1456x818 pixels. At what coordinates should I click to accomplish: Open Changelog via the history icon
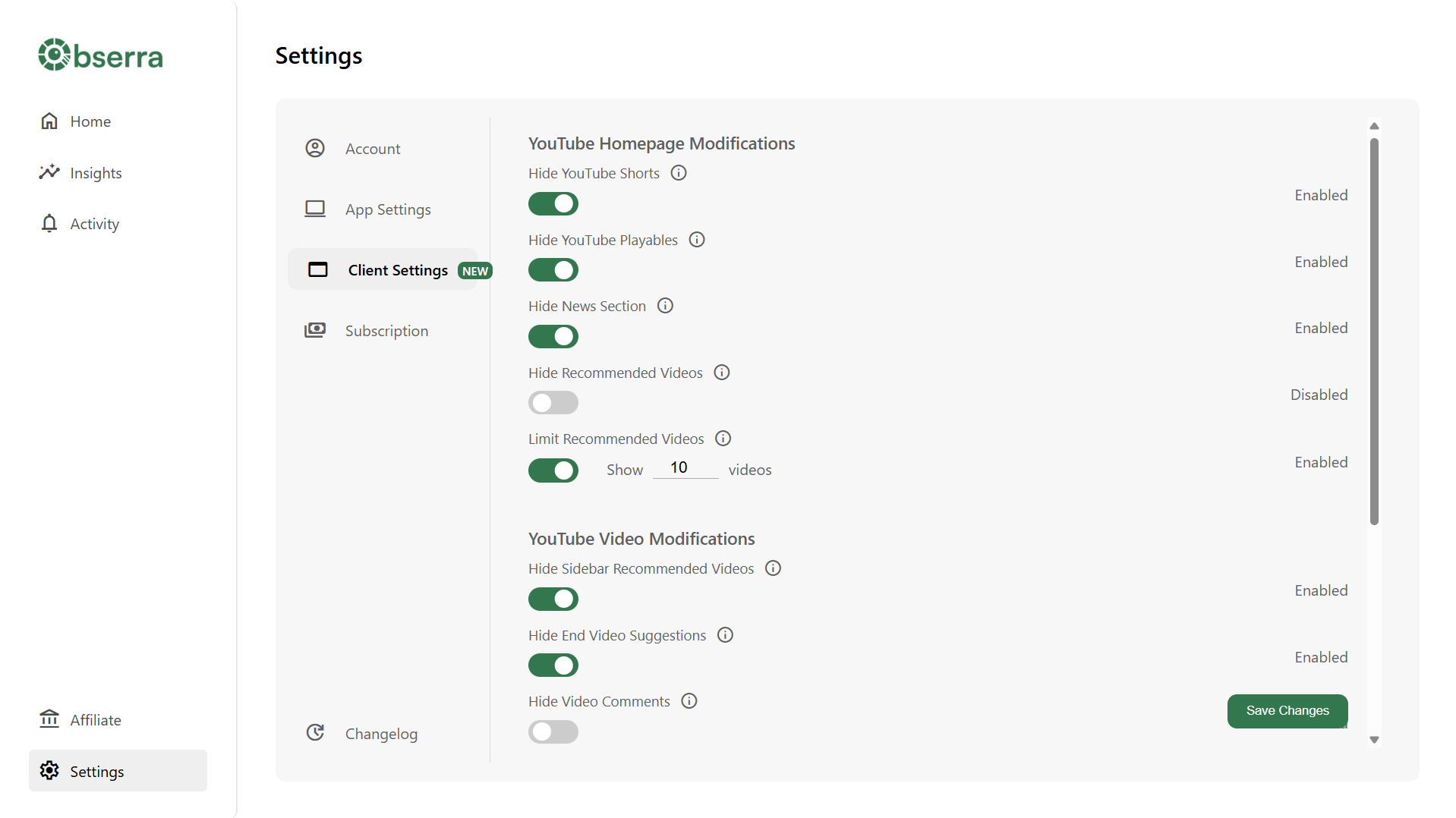point(315,732)
